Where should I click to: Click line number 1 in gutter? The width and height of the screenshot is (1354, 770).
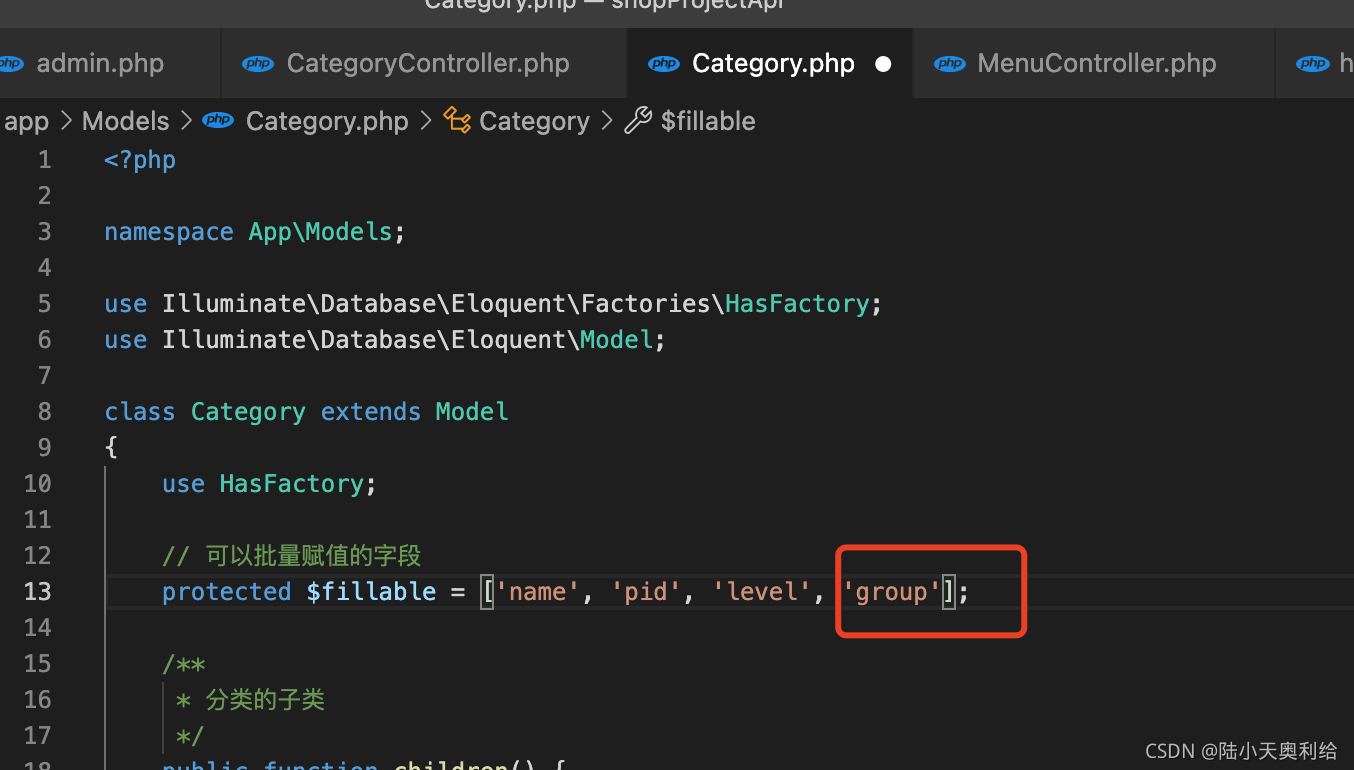44,159
